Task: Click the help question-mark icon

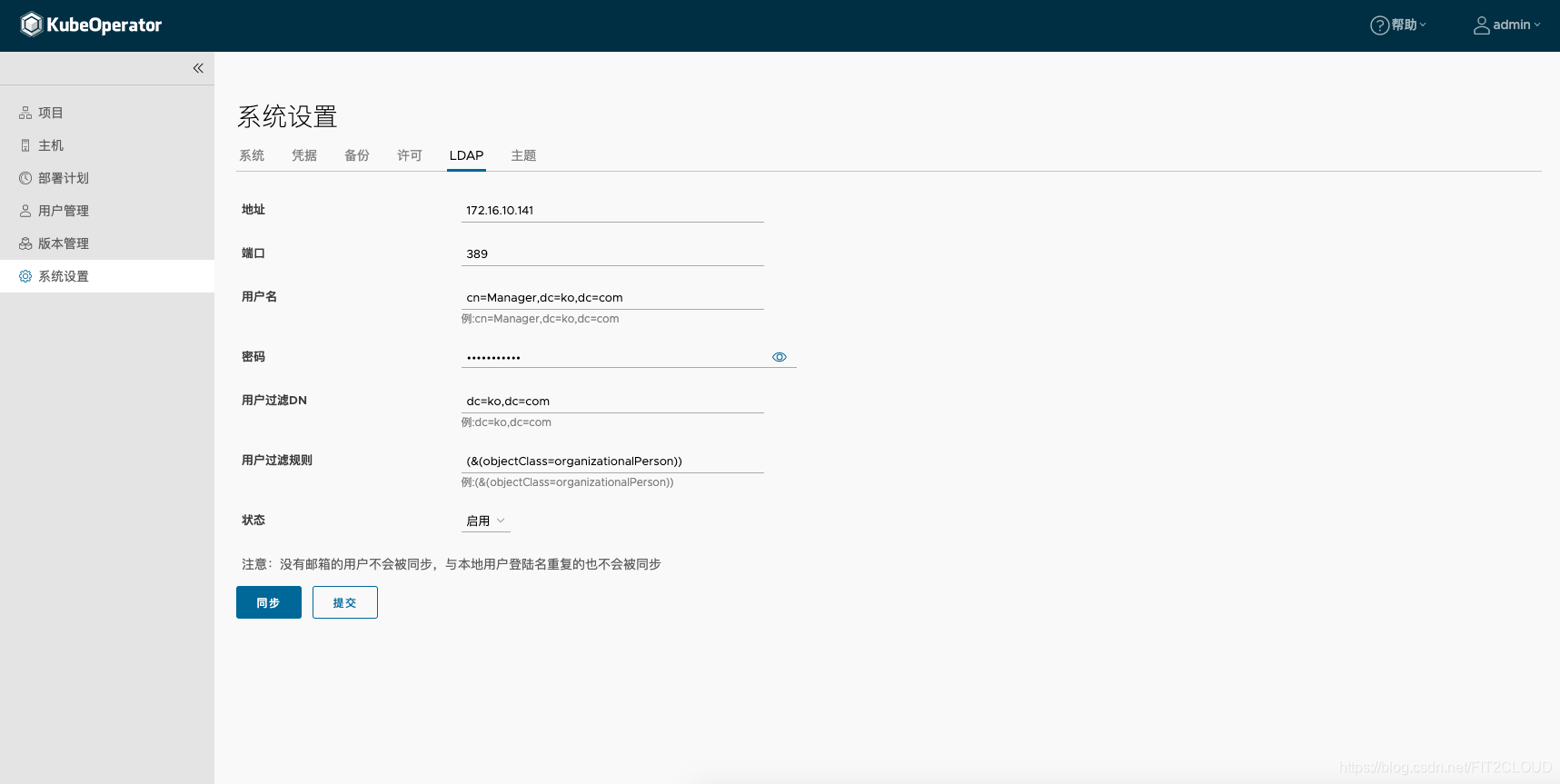Action: [x=1379, y=25]
